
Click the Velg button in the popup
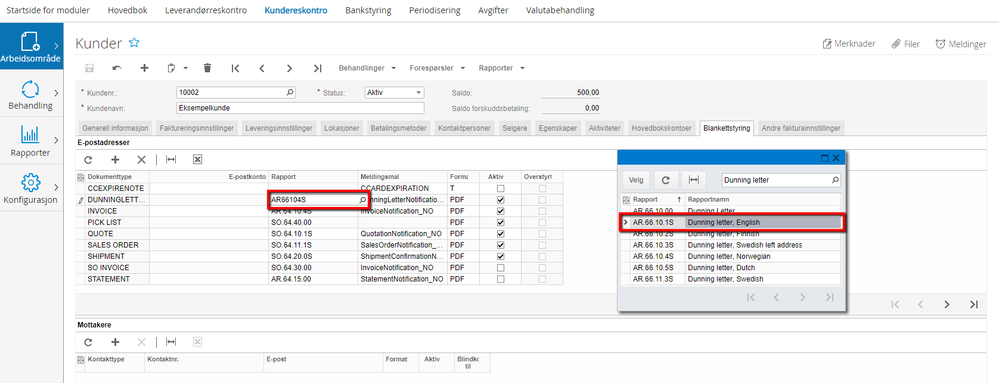click(636, 180)
